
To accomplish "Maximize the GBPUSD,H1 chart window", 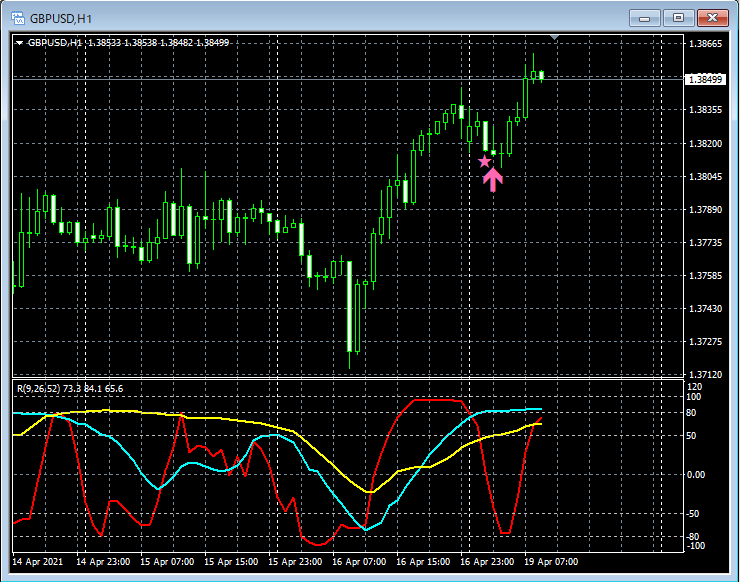I will pyautogui.click(x=678, y=18).
